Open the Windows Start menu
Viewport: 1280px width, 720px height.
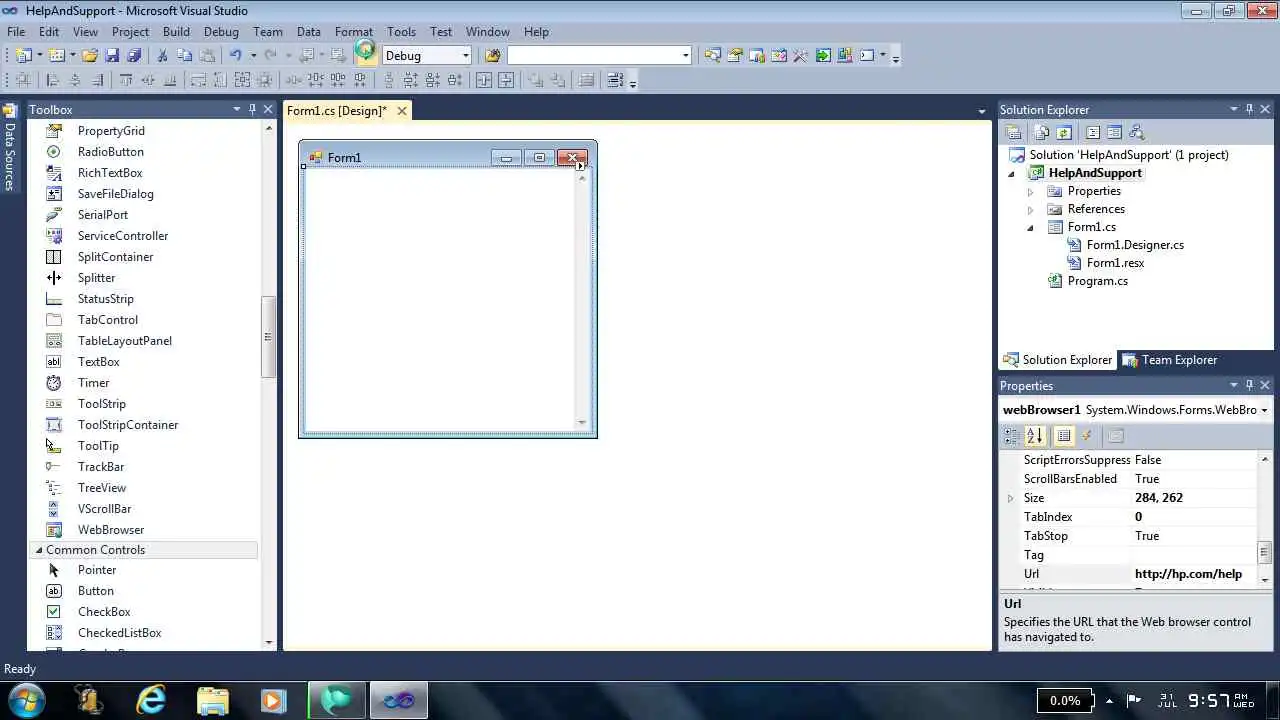point(25,699)
